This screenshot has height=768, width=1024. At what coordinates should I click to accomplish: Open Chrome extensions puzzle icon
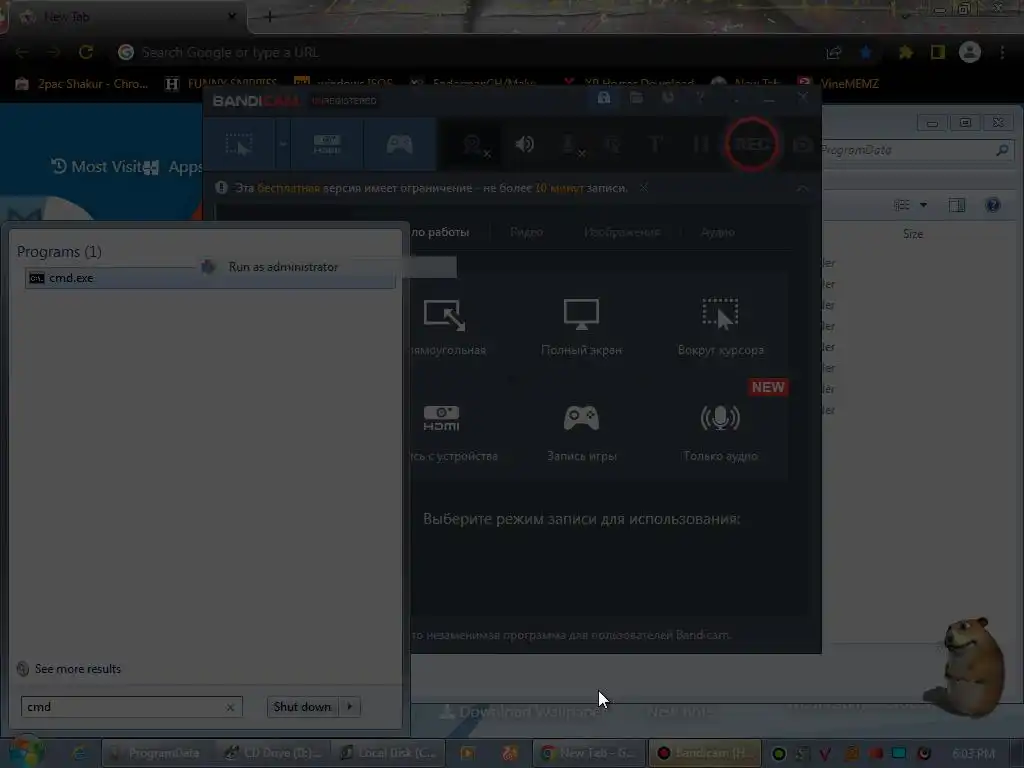point(905,52)
